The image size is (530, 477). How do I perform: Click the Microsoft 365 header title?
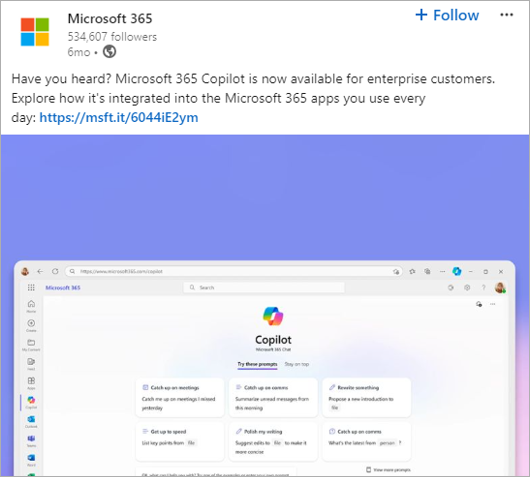[x=63, y=288]
